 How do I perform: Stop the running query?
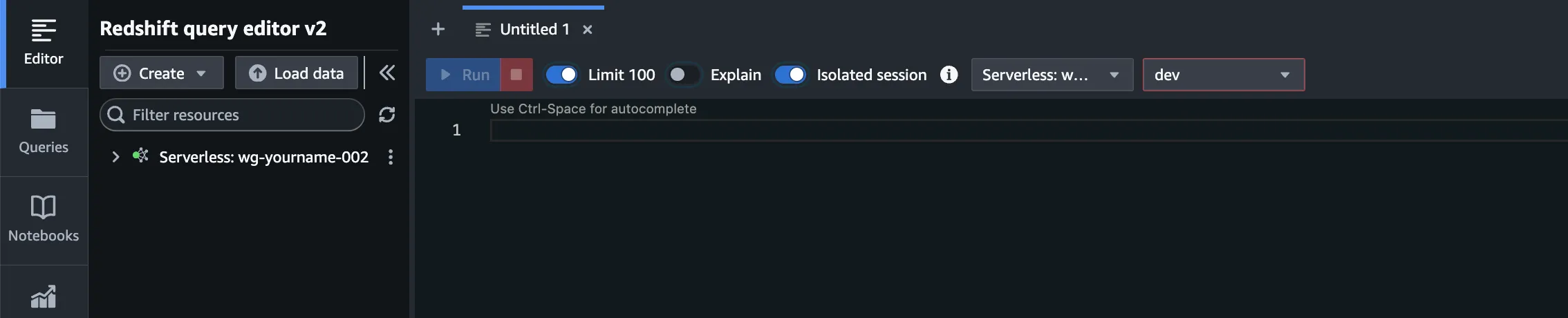coord(516,75)
